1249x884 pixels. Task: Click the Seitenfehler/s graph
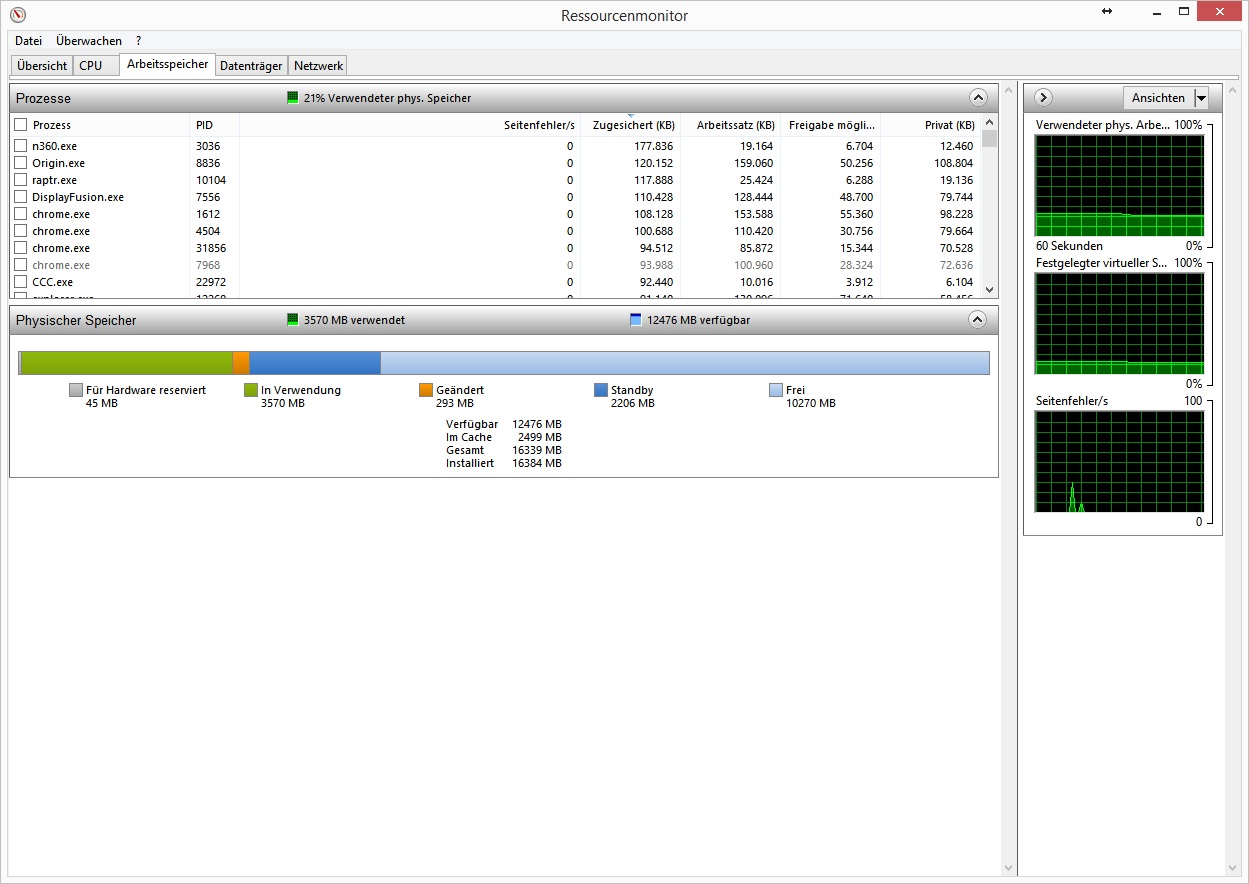(1119, 461)
